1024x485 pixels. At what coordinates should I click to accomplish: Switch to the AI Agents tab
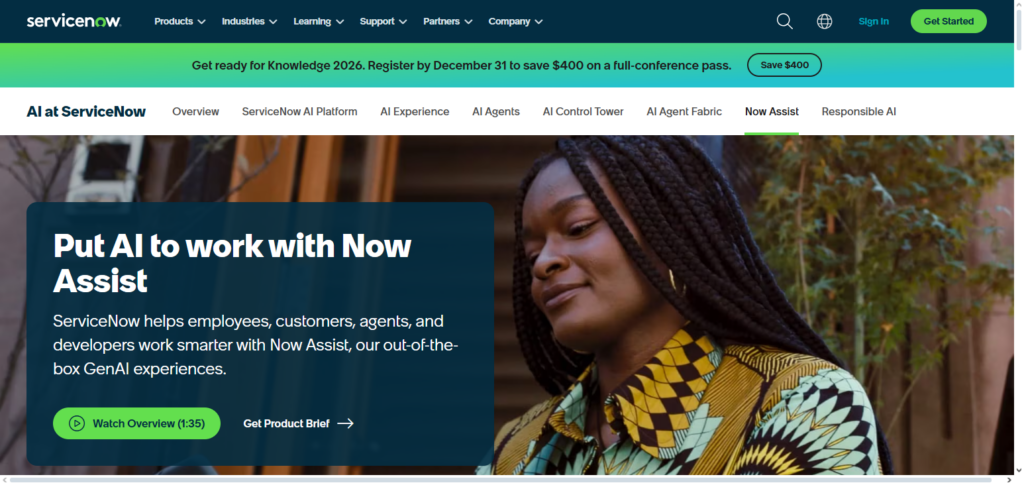point(496,112)
